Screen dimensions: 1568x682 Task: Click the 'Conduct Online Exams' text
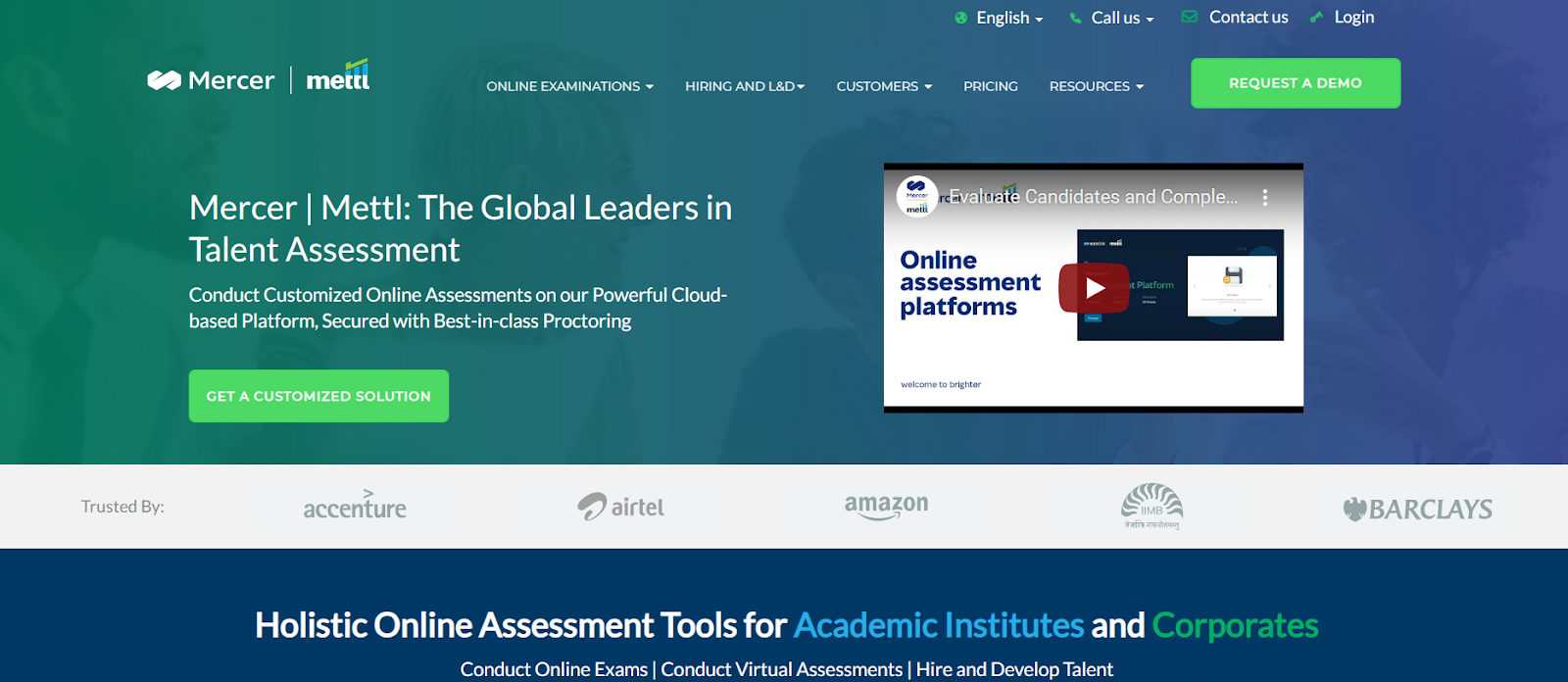(x=554, y=669)
